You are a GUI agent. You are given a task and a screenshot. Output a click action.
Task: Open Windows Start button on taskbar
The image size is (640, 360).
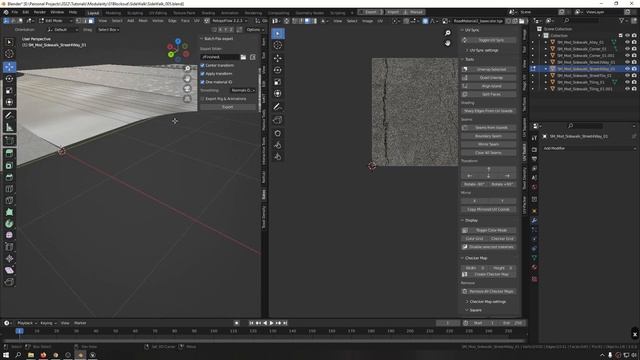(6, 355)
